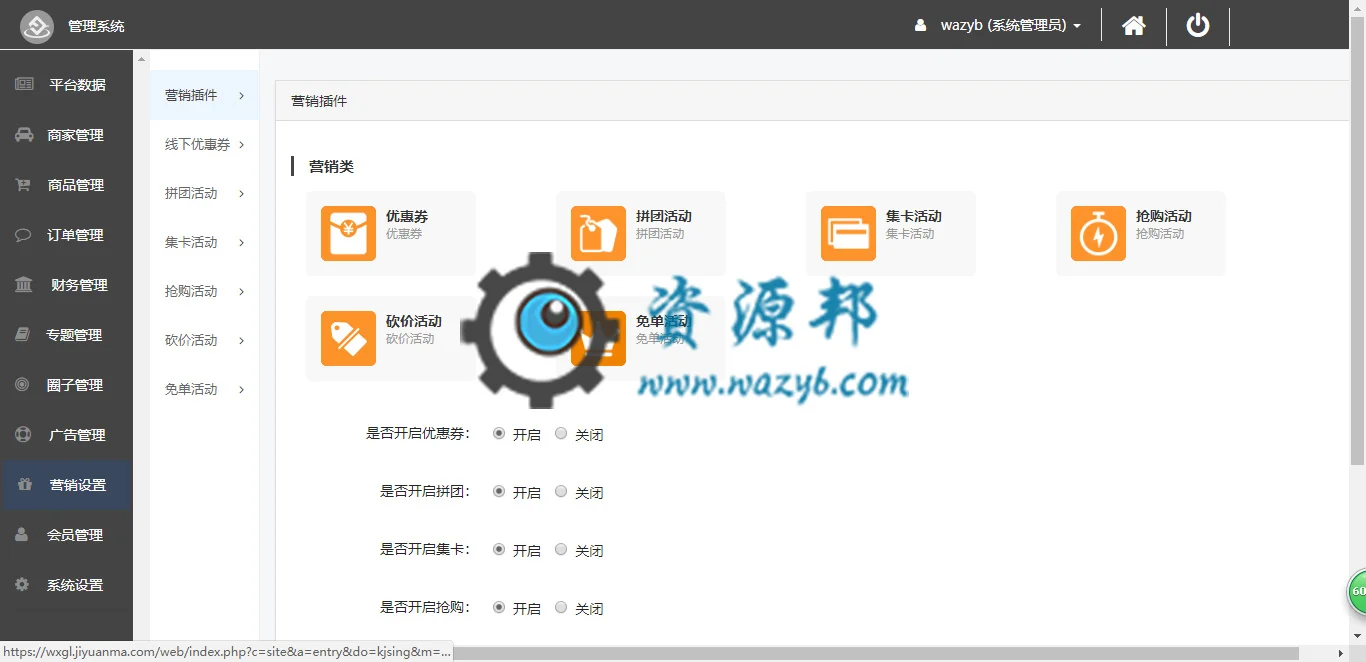Image resolution: width=1366 pixels, height=662 pixels.
Task: Open the 抢购活动 submenu link
Action: [x=191, y=291]
